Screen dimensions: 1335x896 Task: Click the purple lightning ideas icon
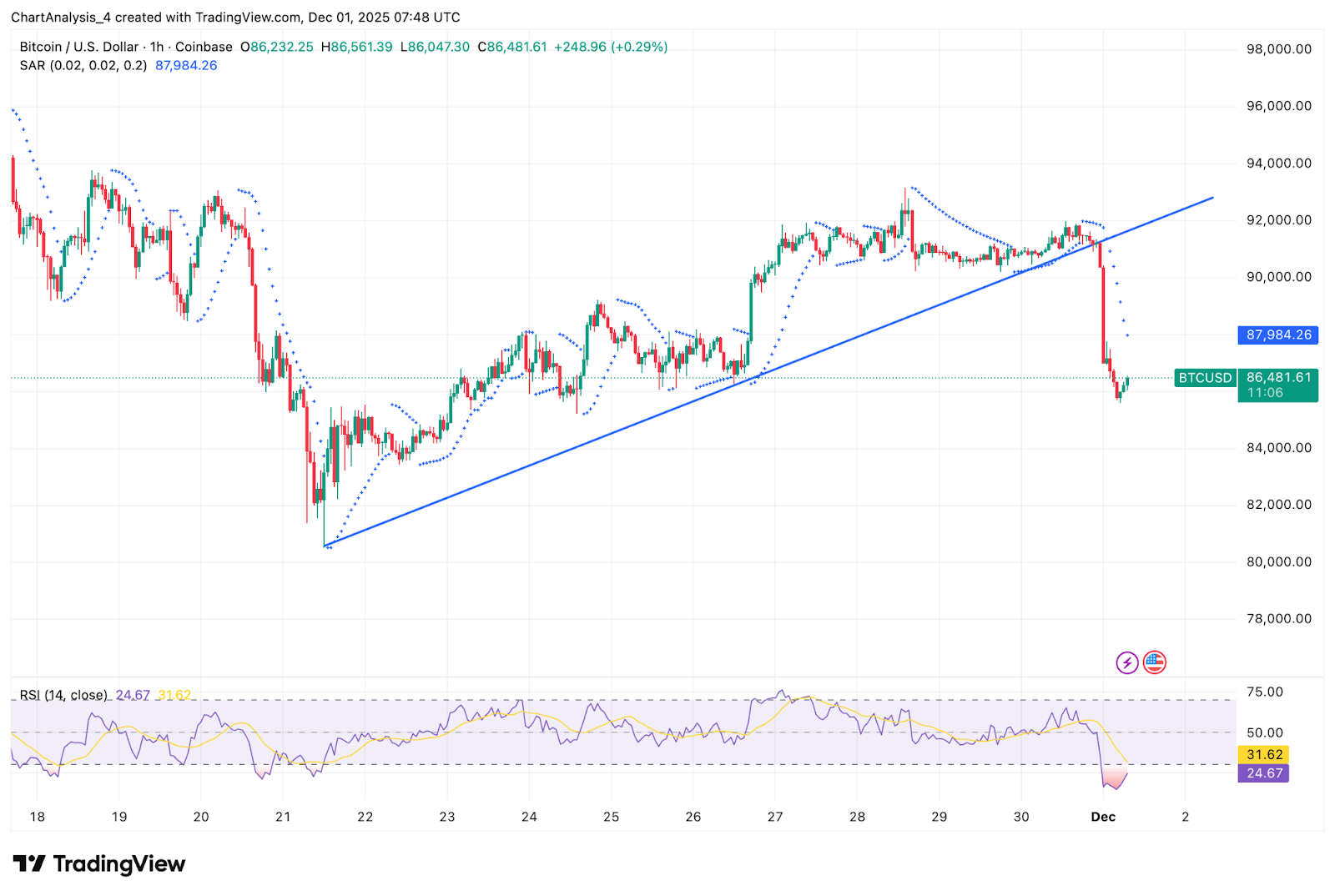(1126, 662)
